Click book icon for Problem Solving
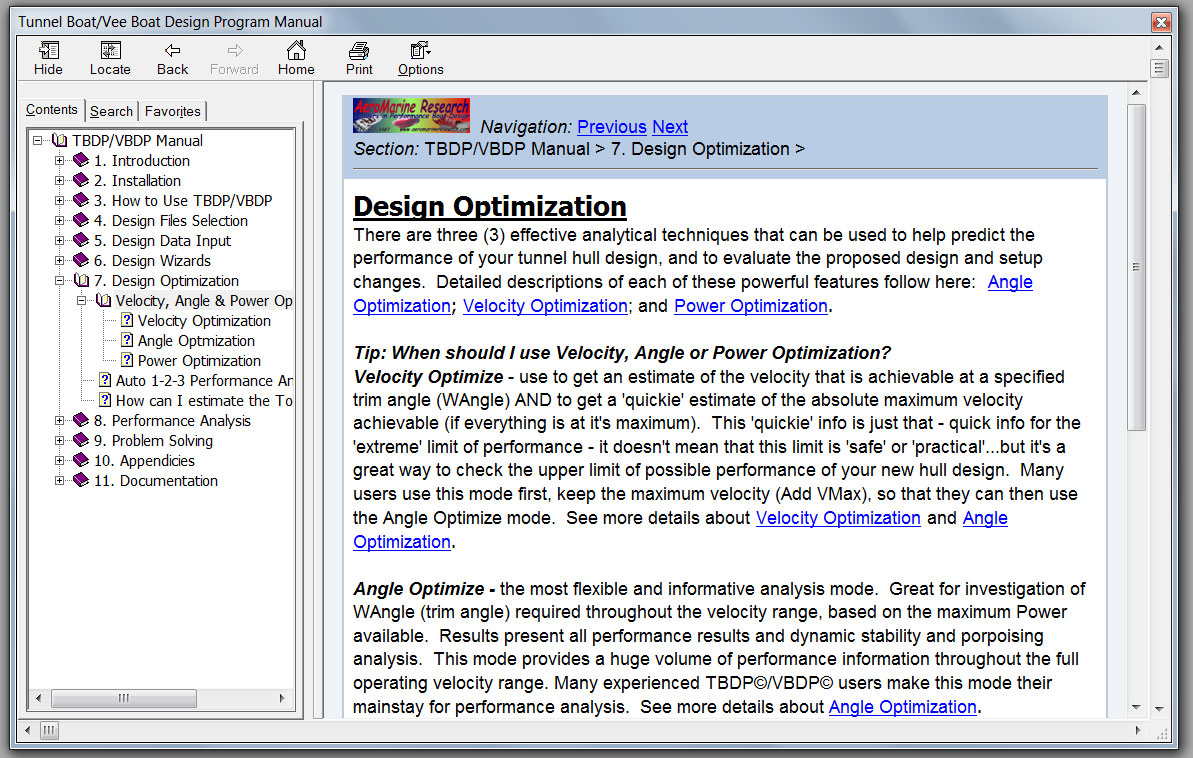The image size is (1193, 758). pos(81,439)
